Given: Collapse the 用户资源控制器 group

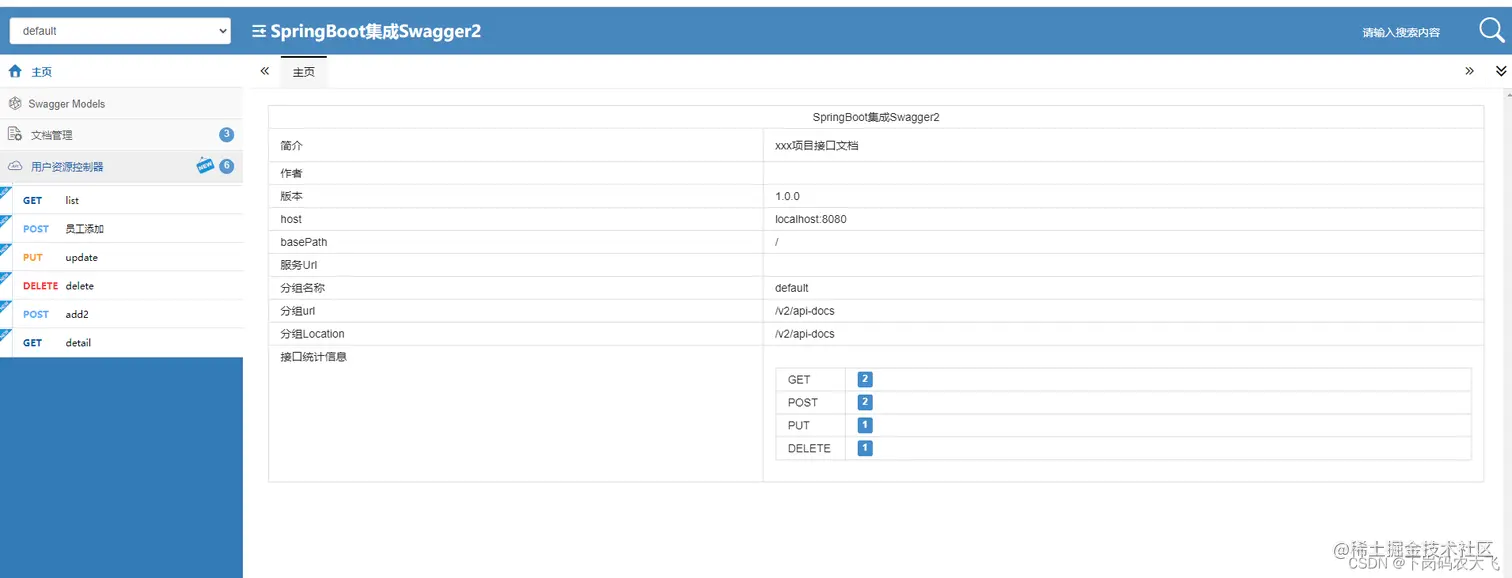Looking at the screenshot, I should coord(121,166).
